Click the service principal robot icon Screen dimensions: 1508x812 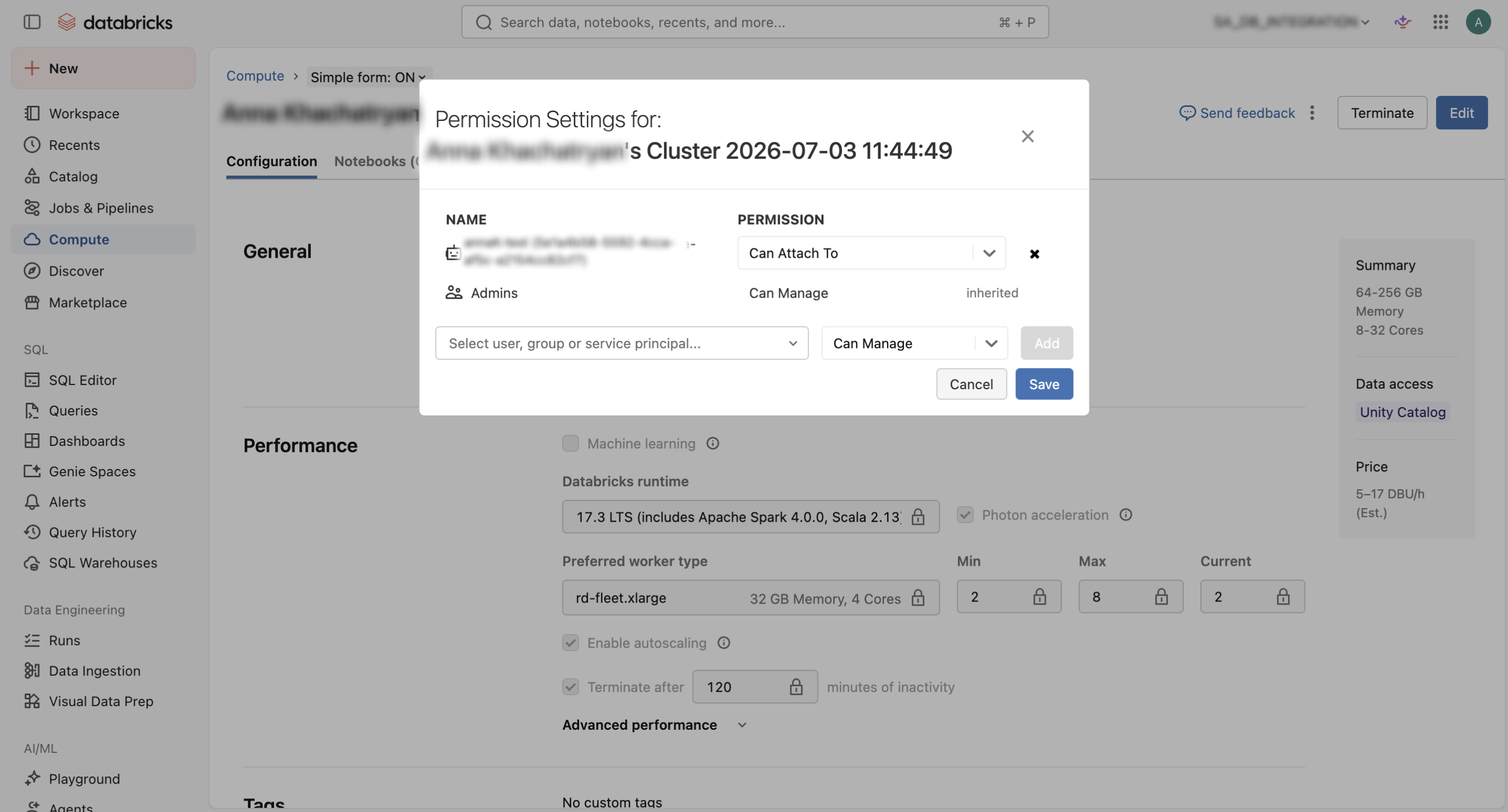453,253
